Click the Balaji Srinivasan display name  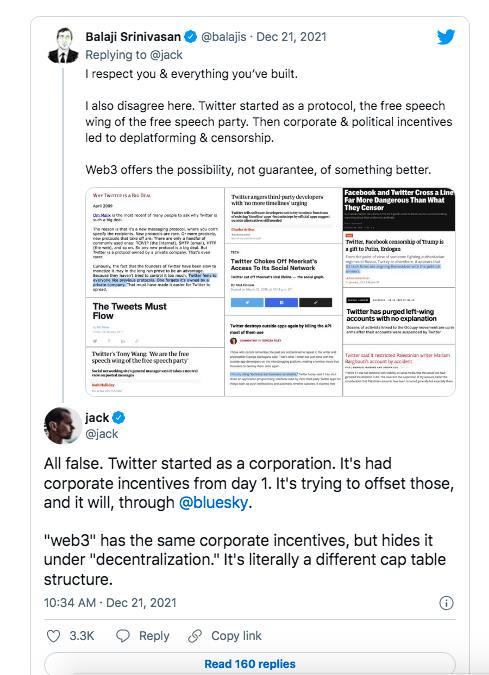point(133,37)
